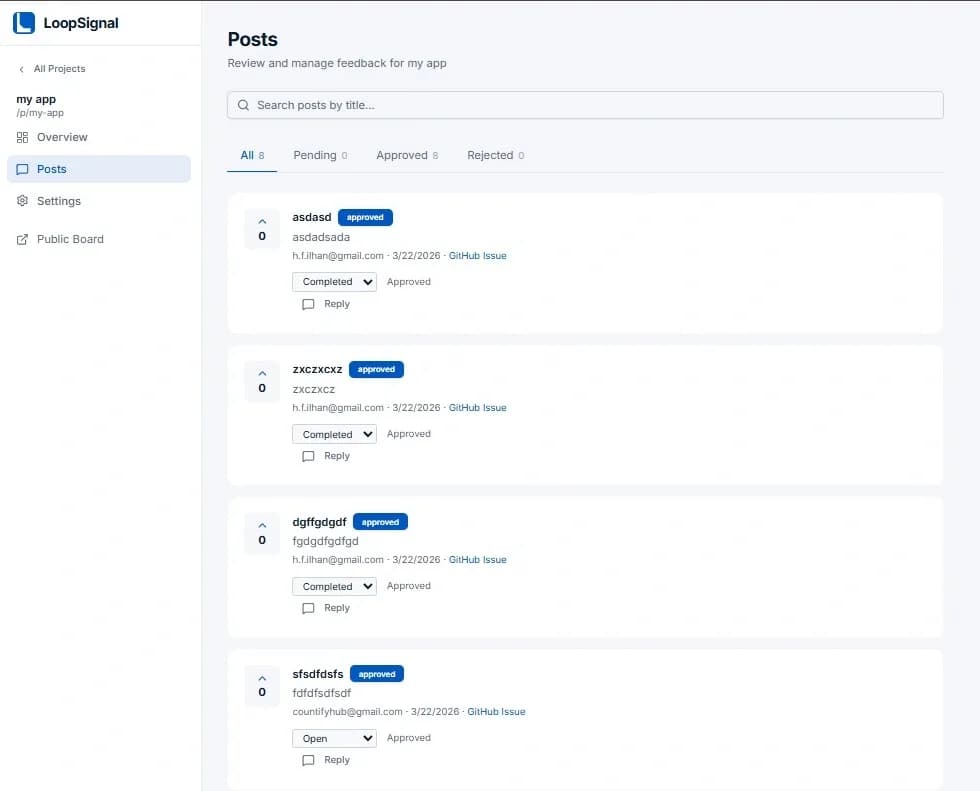980x791 pixels.
Task: Click the post title dgffgdgdf
Action: pyautogui.click(x=319, y=522)
